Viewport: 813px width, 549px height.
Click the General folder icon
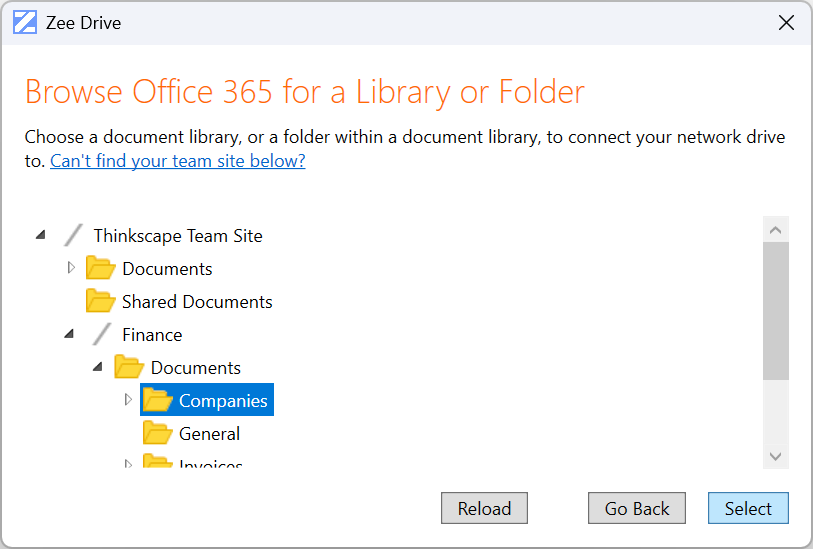[x=157, y=433]
